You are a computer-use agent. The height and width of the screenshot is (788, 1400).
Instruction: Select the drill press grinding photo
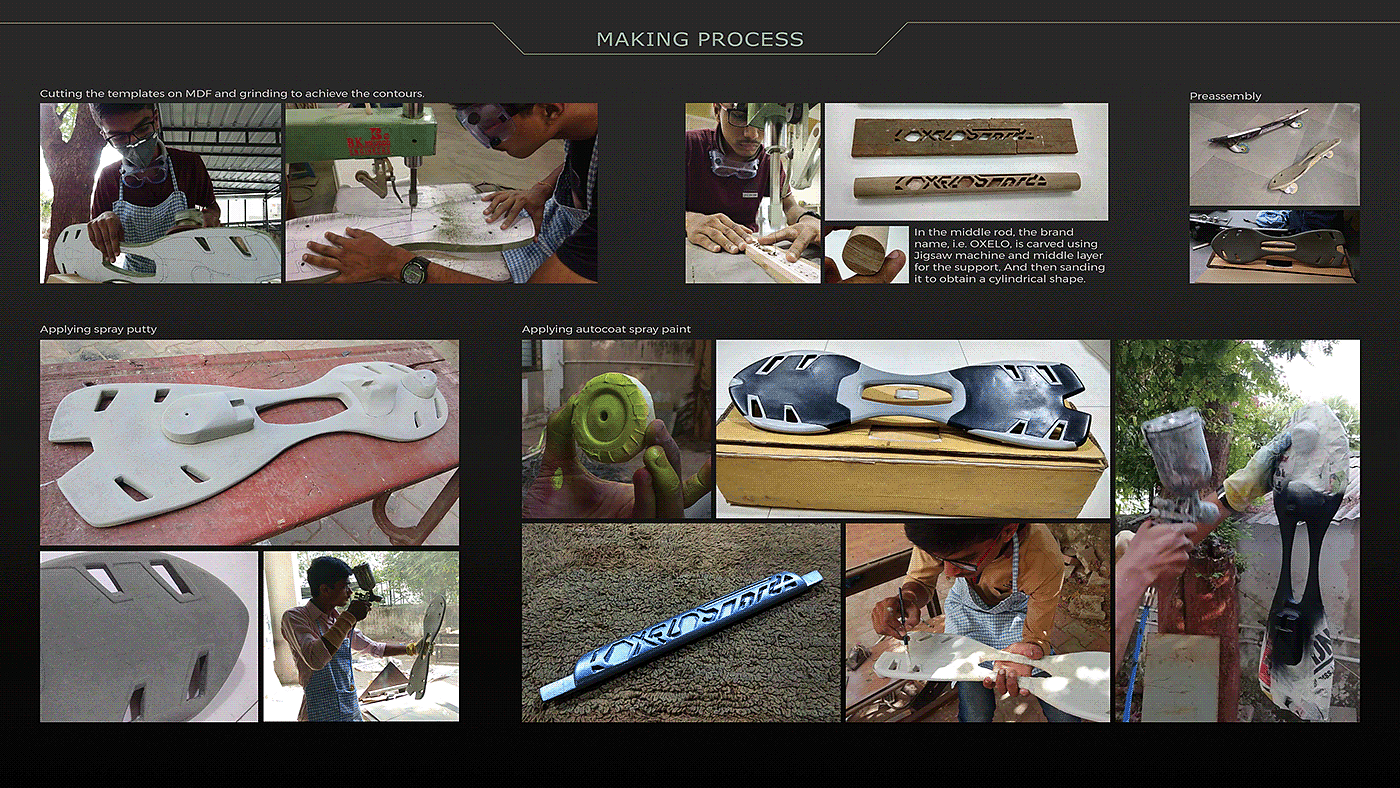coord(441,193)
